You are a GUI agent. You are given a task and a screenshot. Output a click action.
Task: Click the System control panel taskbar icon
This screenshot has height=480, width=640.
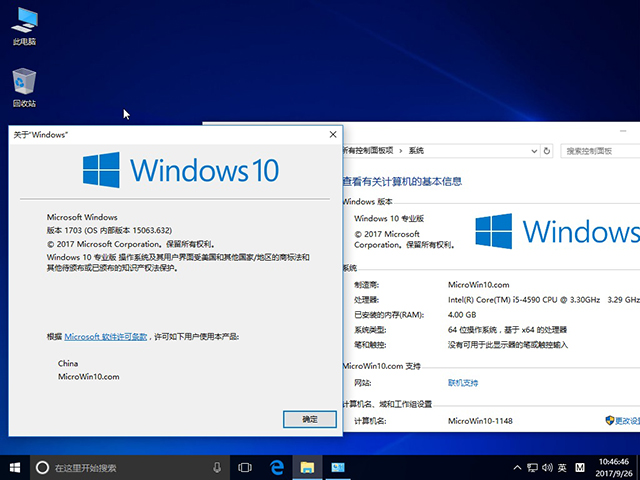click(338, 467)
